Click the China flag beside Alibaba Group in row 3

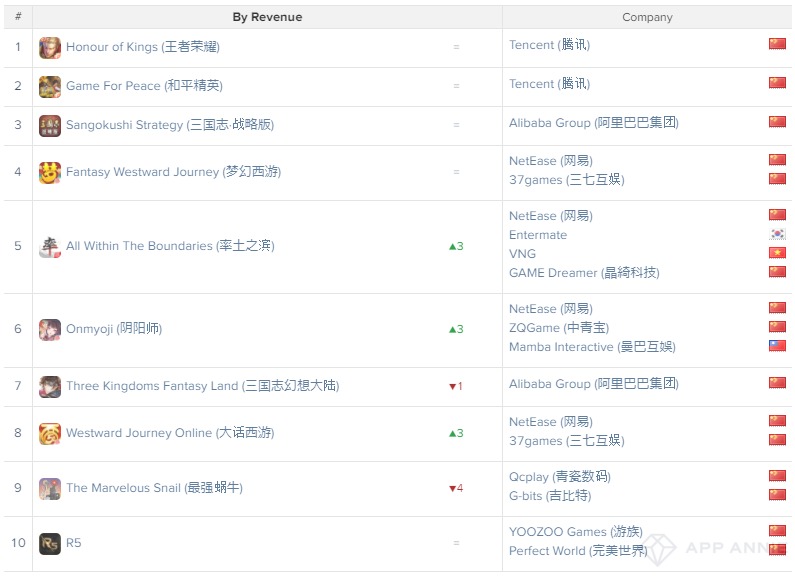click(x=777, y=122)
